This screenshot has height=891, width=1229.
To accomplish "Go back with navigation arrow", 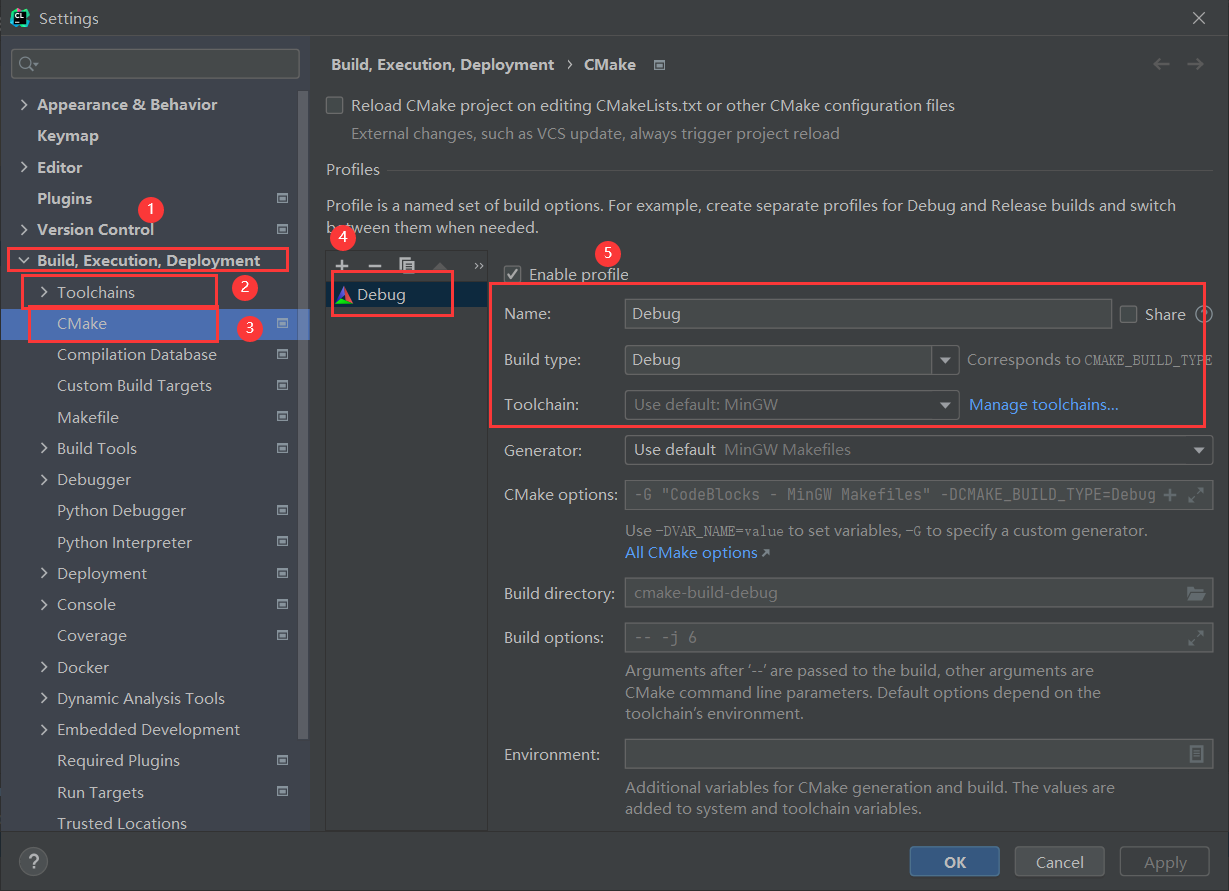I will point(1161,64).
